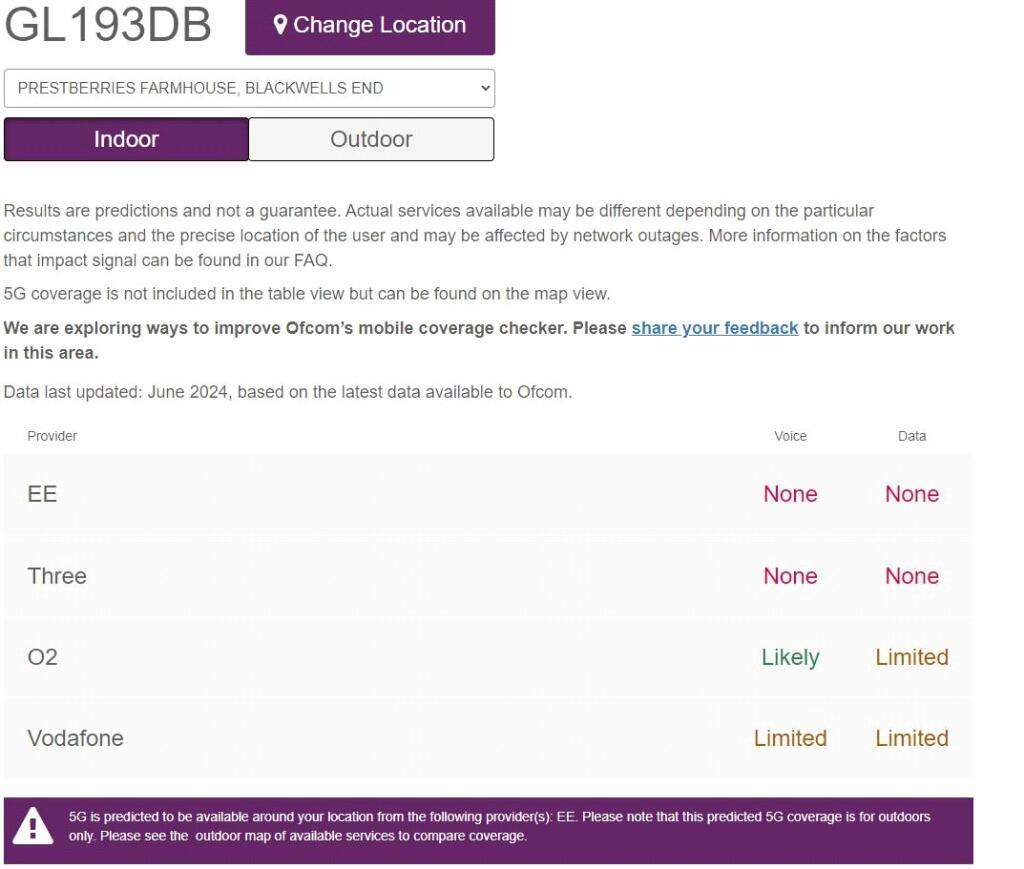The height and width of the screenshot is (869, 1024).
Task: Click the Vodafone provider row
Action: [488, 738]
